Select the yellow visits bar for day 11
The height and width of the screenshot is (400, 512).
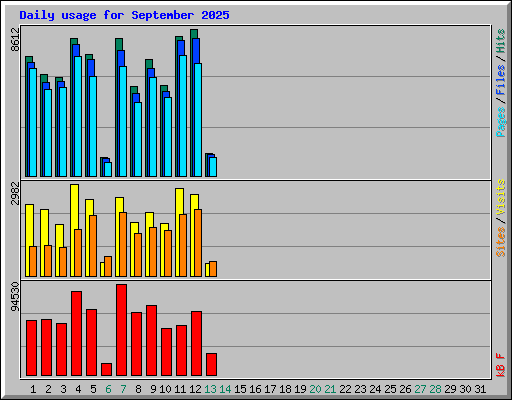[x=179, y=201]
